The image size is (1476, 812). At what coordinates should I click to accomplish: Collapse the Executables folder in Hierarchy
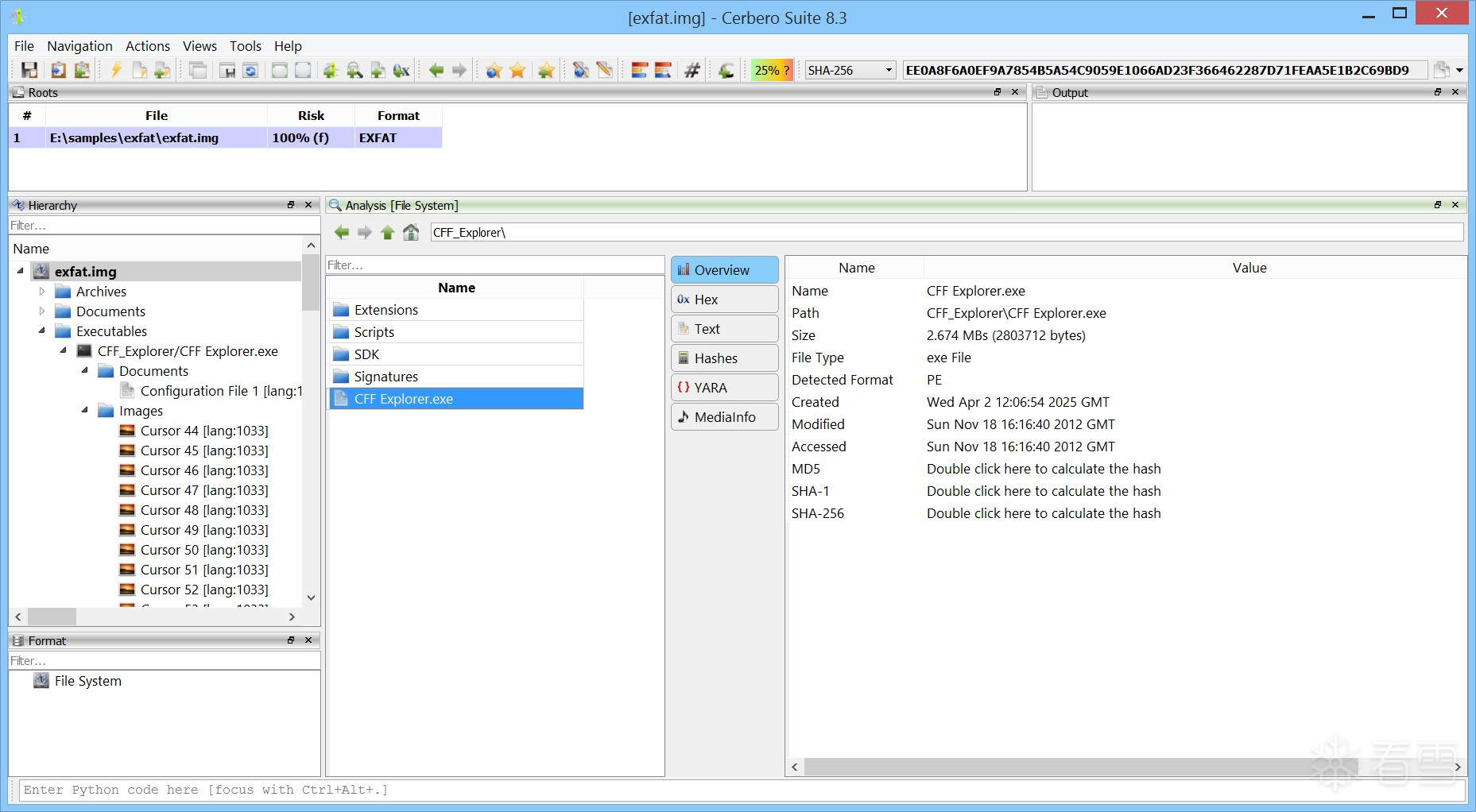(42, 331)
